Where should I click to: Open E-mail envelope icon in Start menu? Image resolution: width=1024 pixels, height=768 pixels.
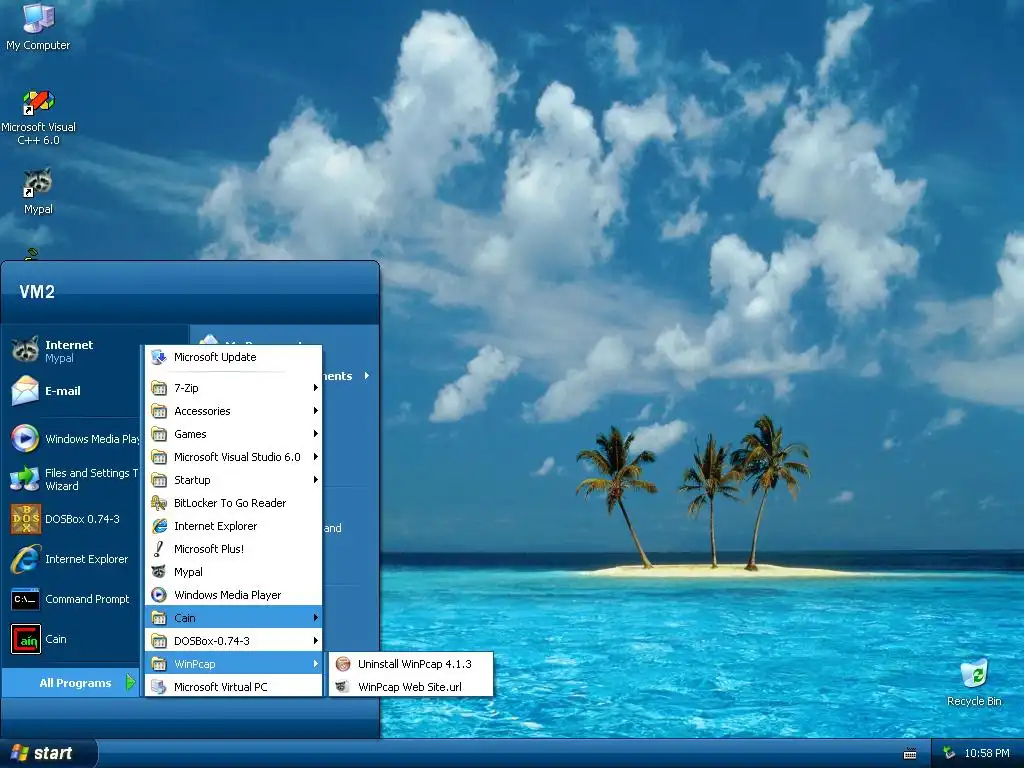pyautogui.click(x=25, y=391)
